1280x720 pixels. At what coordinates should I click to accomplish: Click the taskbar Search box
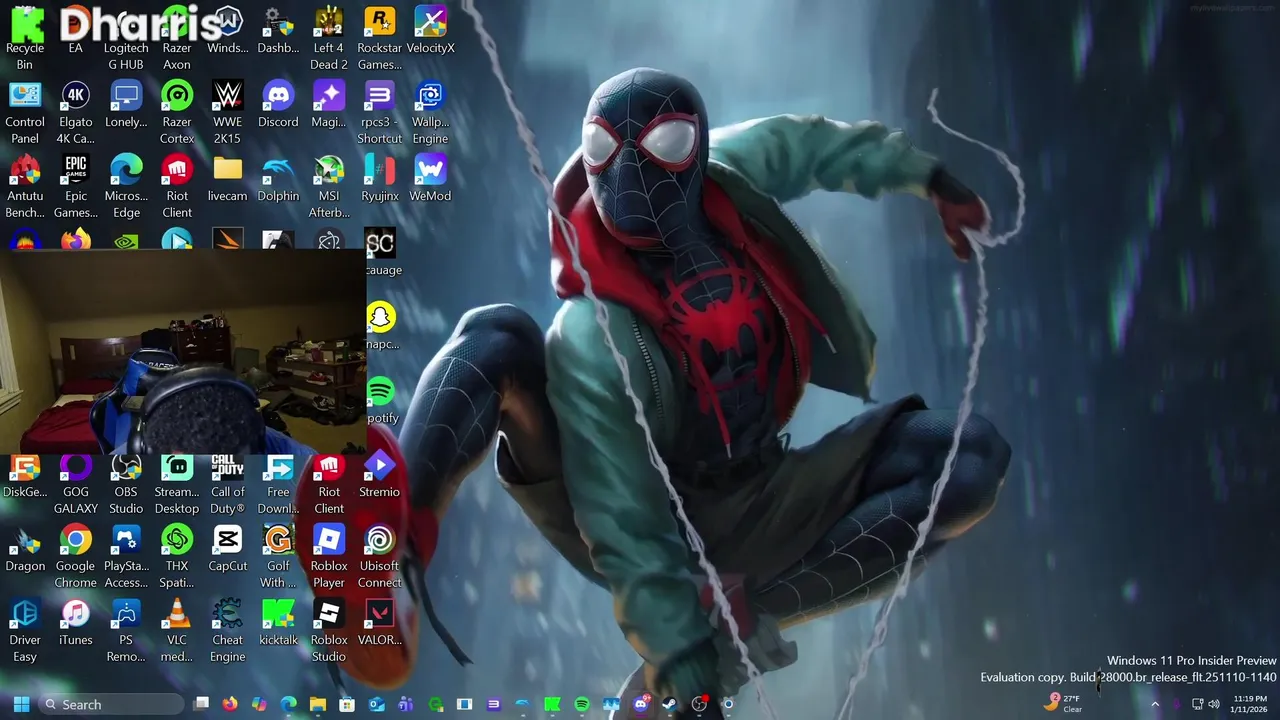[112, 704]
